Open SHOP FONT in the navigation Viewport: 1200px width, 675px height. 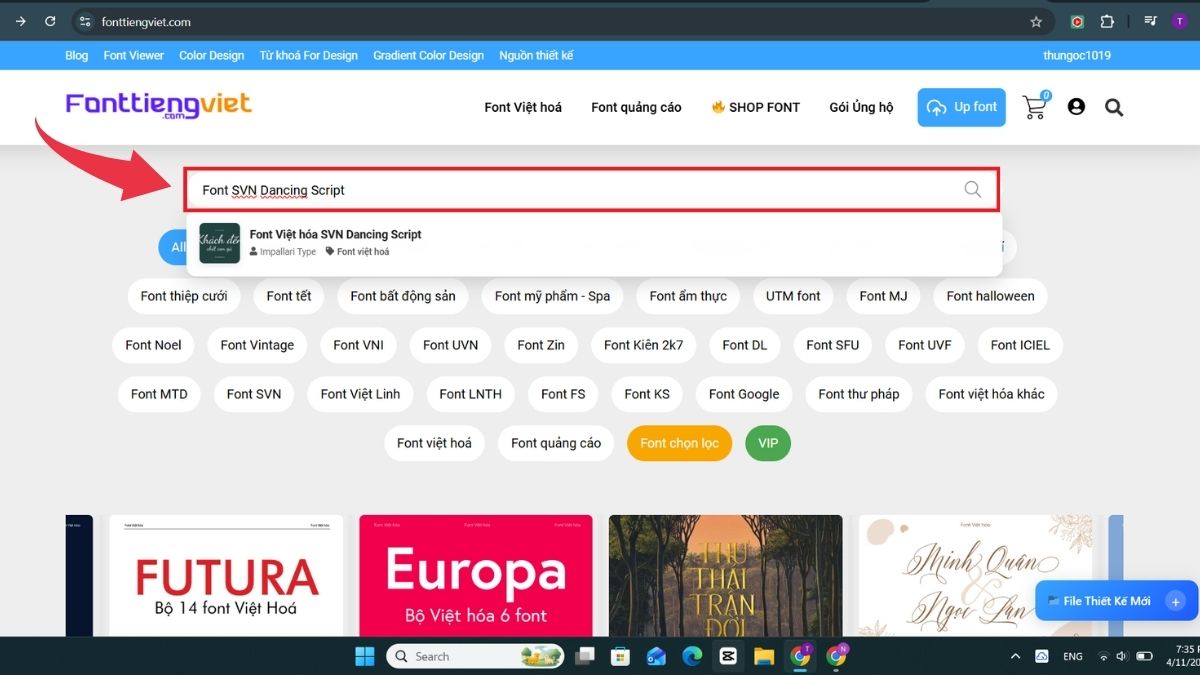(756, 107)
